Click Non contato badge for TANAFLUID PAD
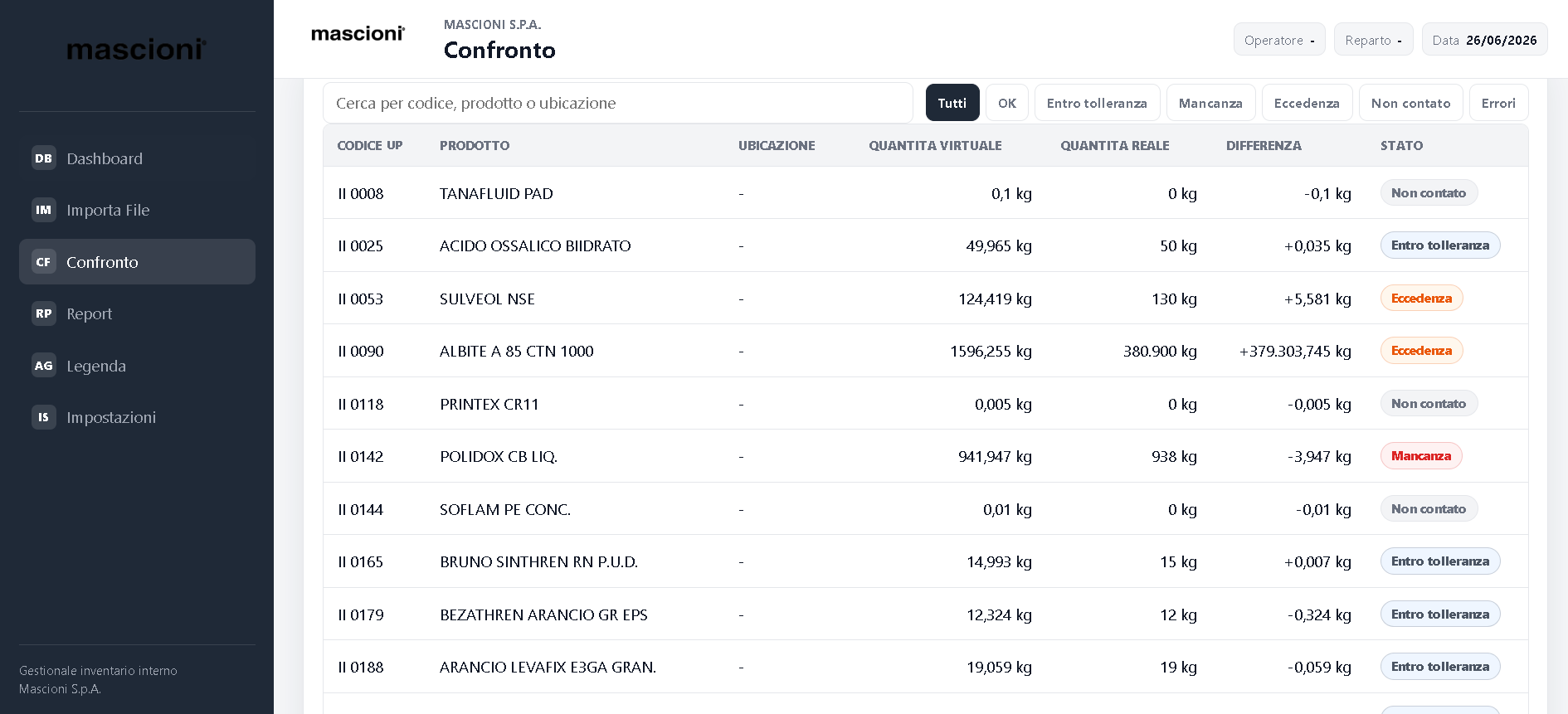 [1429, 192]
